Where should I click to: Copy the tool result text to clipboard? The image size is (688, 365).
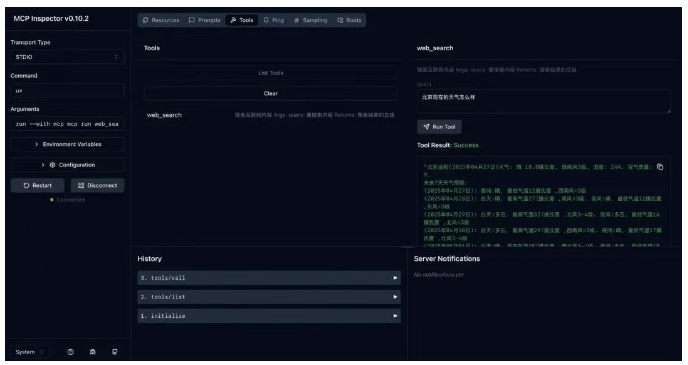[x=660, y=167]
